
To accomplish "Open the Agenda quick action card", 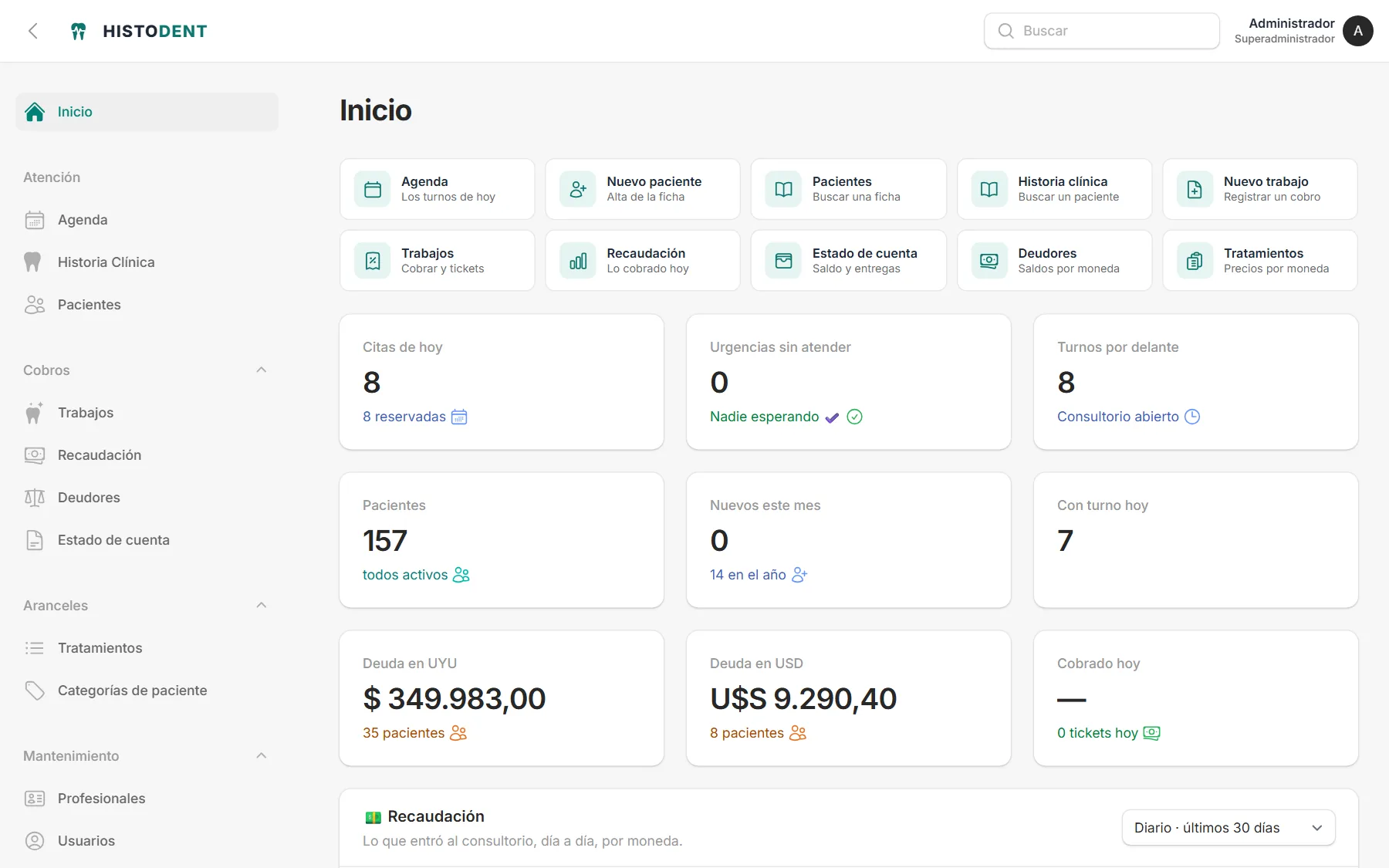I will click(438, 189).
